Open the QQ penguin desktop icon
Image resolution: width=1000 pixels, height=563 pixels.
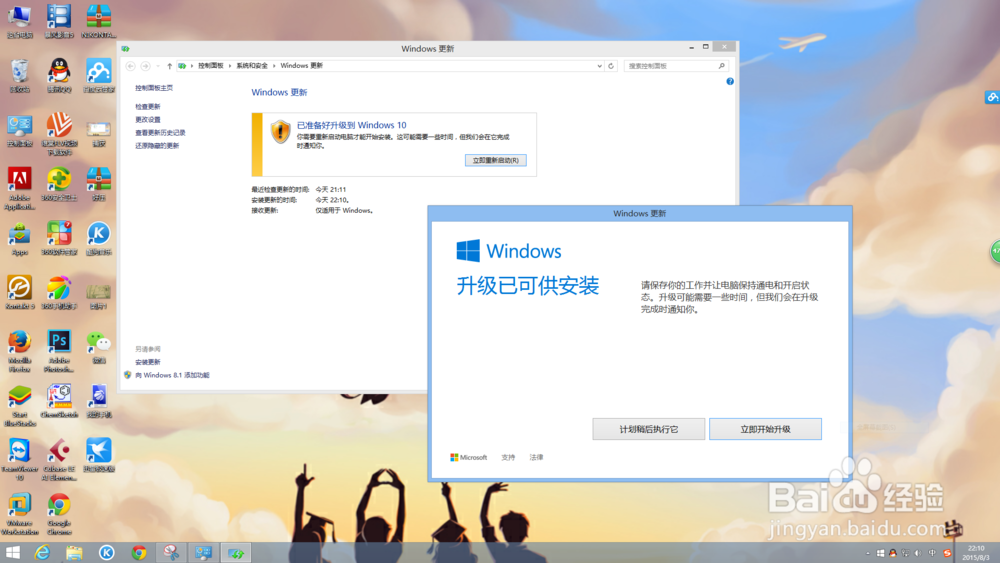(59, 76)
